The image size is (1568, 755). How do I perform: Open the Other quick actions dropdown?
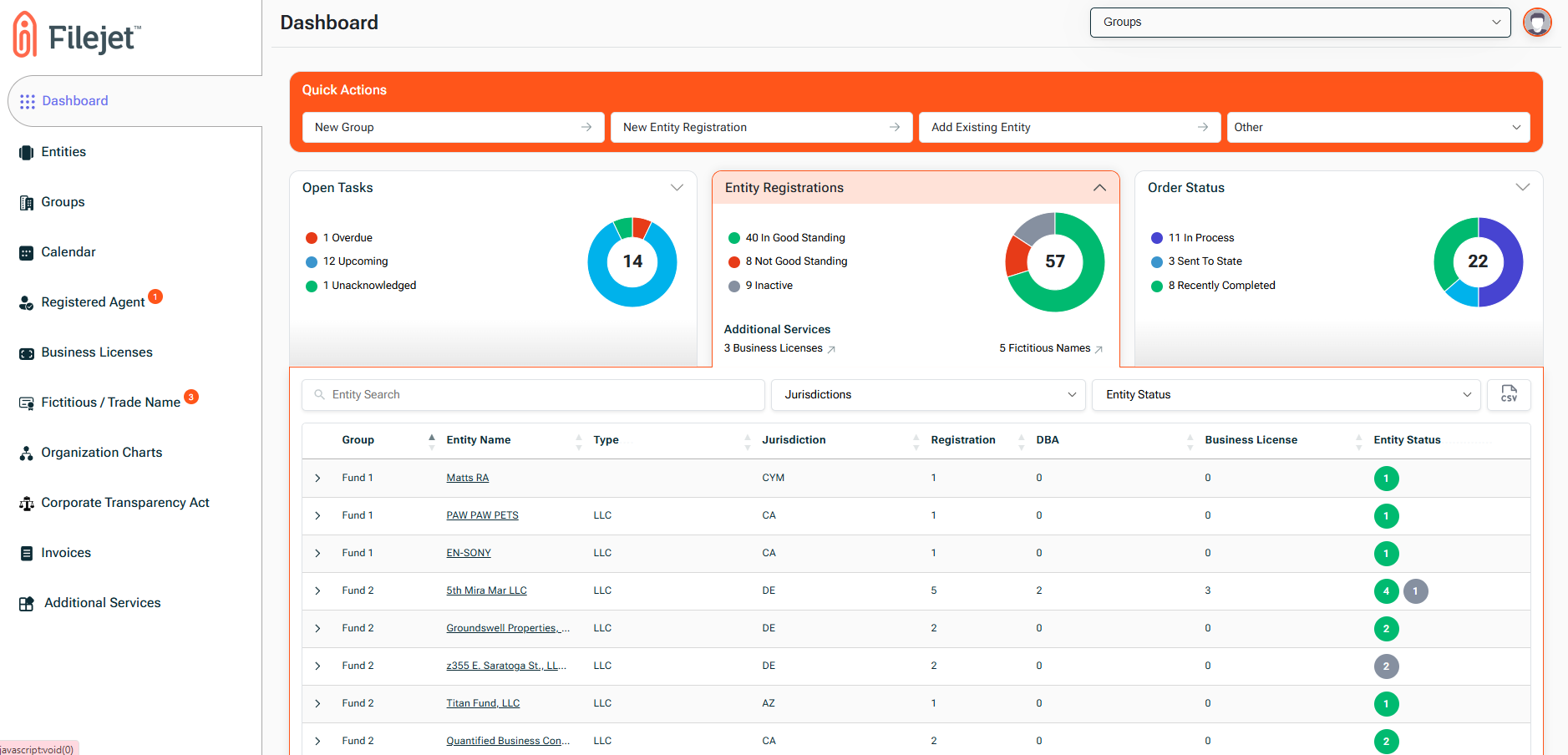[x=1378, y=127]
